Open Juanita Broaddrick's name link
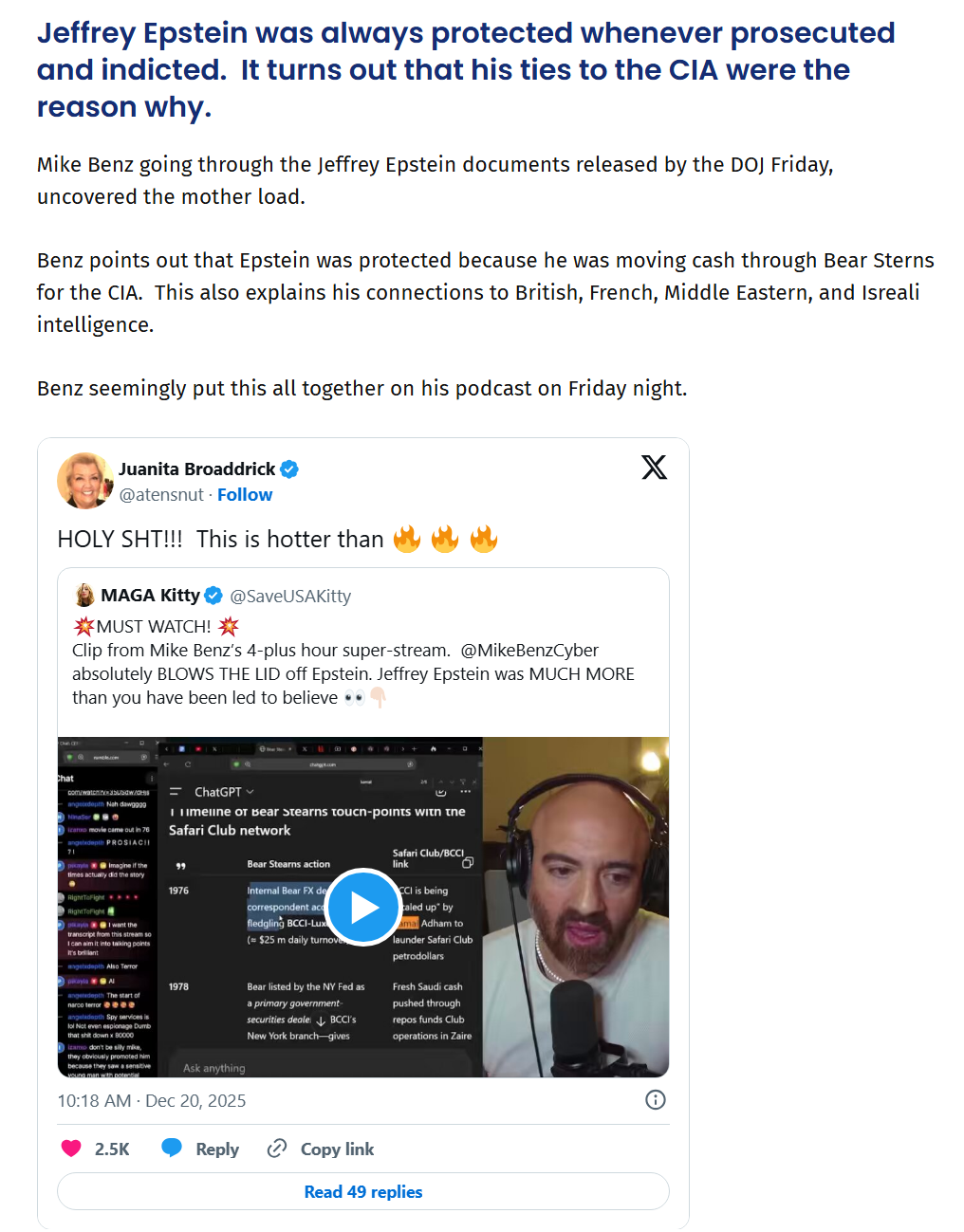 coord(196,469)
